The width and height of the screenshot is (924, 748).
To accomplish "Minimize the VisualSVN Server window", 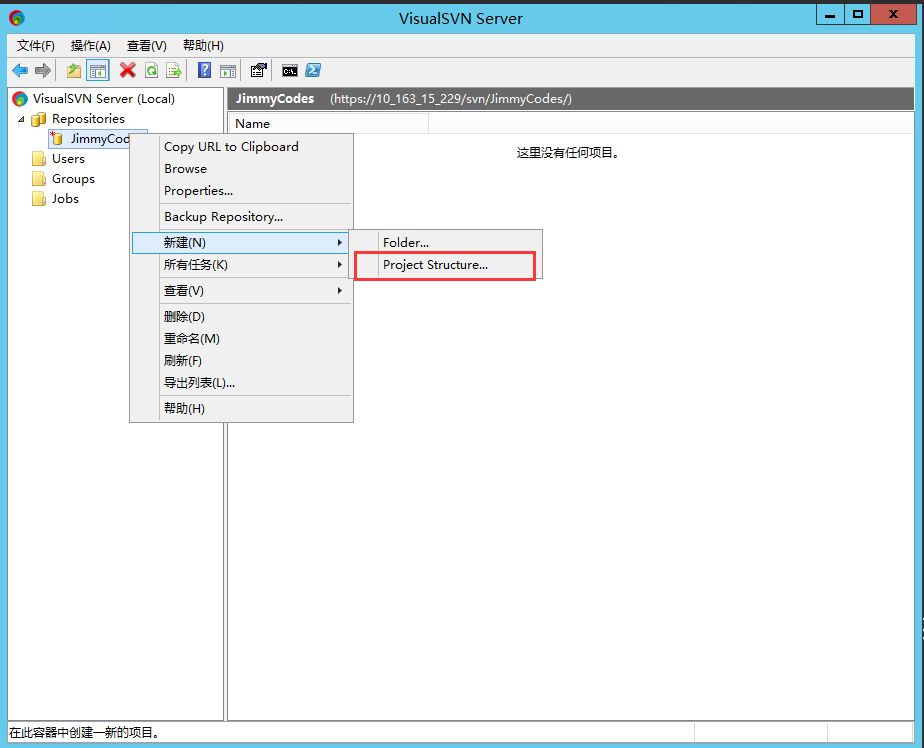I will click(830, 15).
